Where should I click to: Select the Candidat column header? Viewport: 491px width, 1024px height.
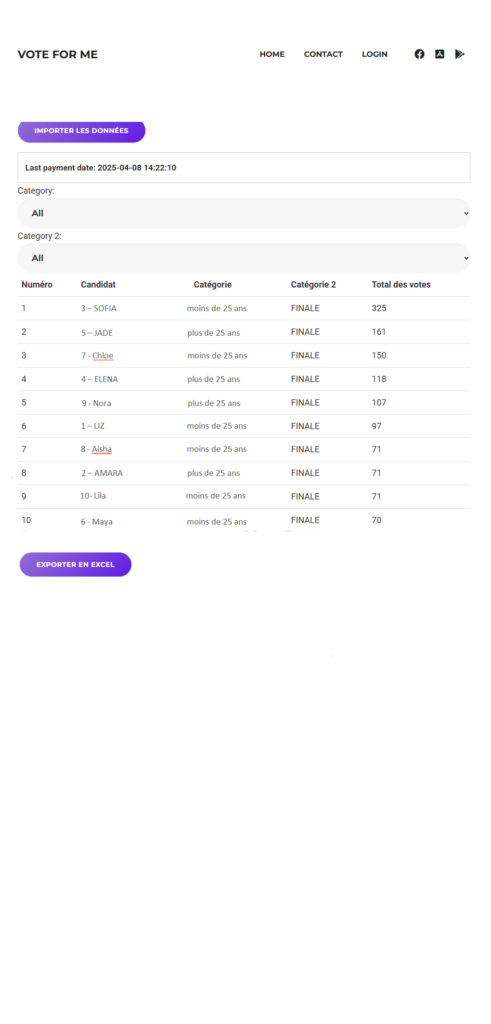[x=98, y=285]
